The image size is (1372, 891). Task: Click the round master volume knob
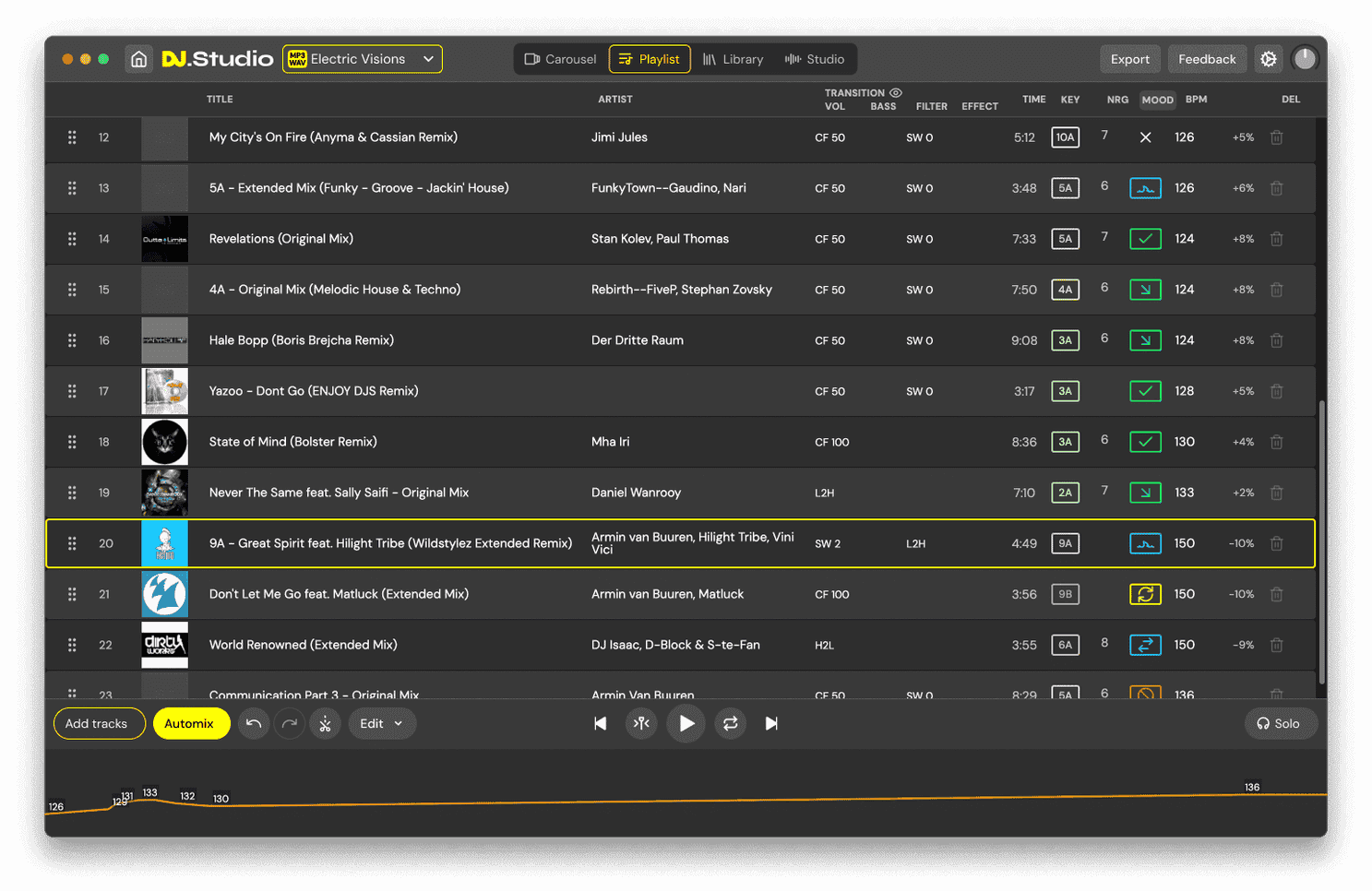click(x=1305, y=59)
